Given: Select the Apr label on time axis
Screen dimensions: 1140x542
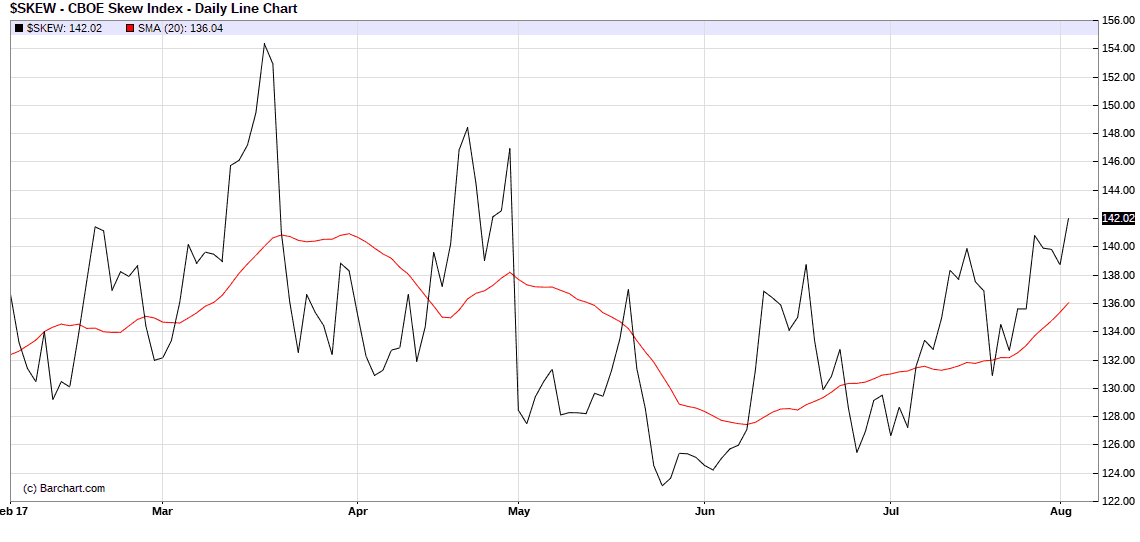Looking at the screenshot, I should click(357, 512).
